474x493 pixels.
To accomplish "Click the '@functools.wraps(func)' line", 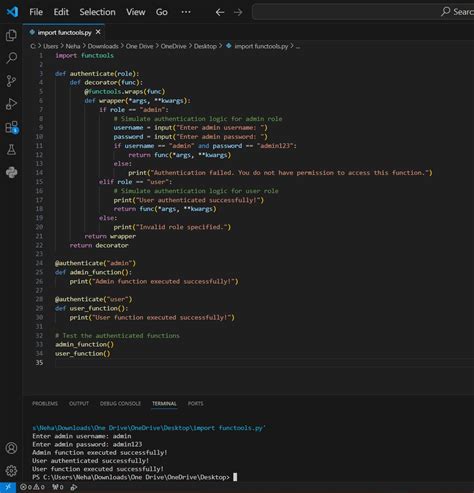I will pyautogui.click(x=125, y=91).
